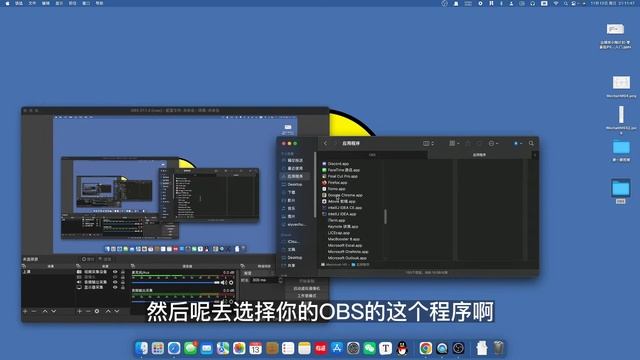Open Finder search with the magnifier icon

coord(531,143)
